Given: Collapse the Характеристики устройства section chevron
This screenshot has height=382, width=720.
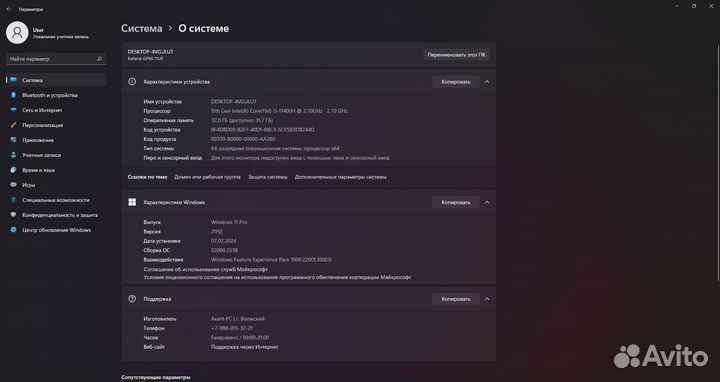Looking at the screenshot, I should [x=487, y=82].
